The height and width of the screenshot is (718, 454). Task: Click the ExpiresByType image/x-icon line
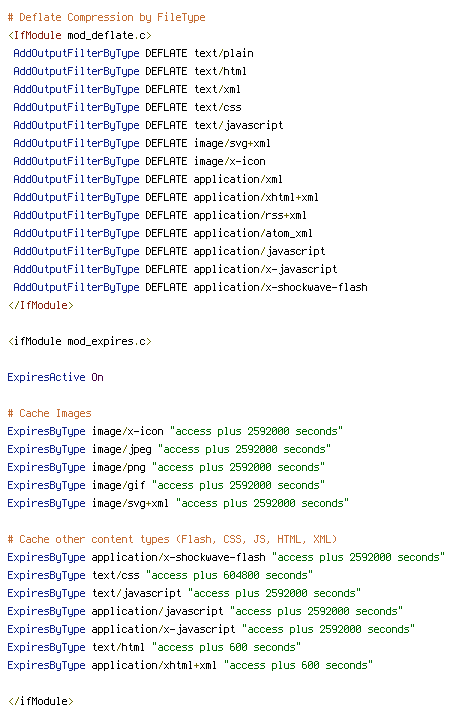point(175,431)
